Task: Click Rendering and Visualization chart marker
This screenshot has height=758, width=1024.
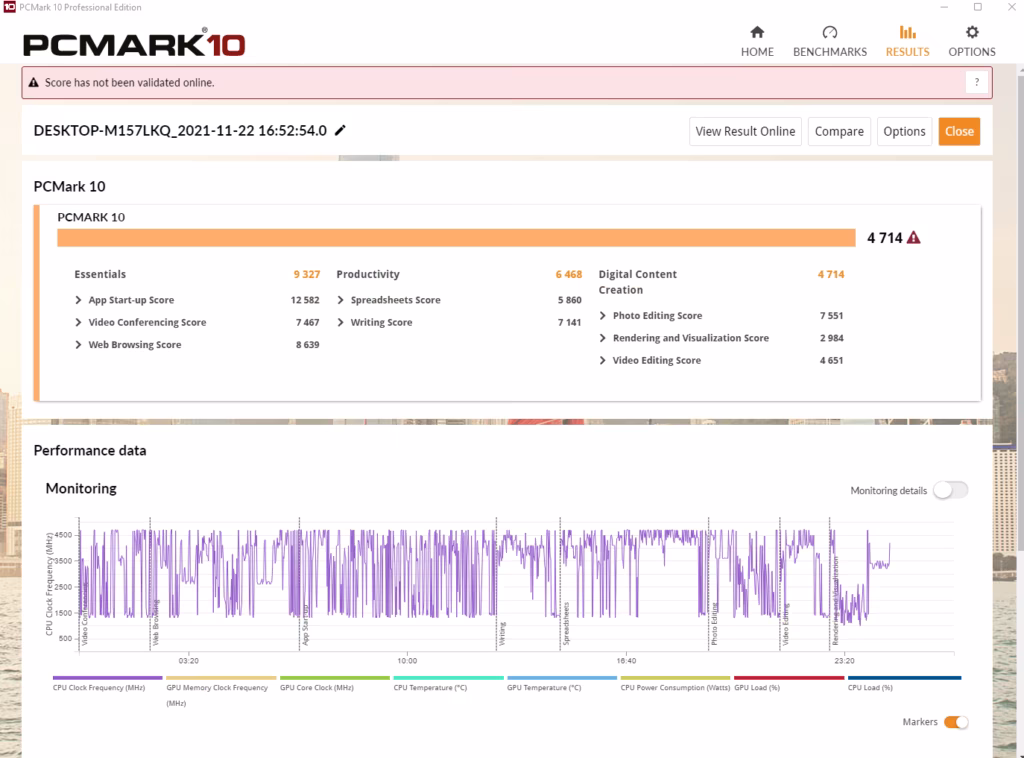Action: coord(835,601)
